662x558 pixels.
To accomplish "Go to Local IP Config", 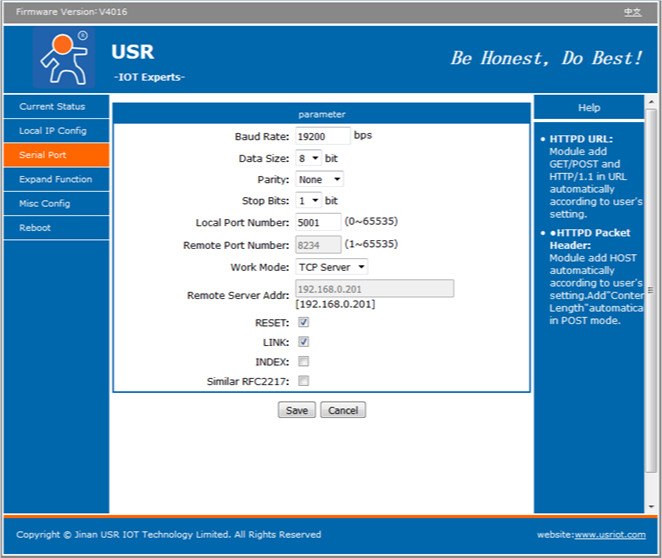I will [53, 131].
